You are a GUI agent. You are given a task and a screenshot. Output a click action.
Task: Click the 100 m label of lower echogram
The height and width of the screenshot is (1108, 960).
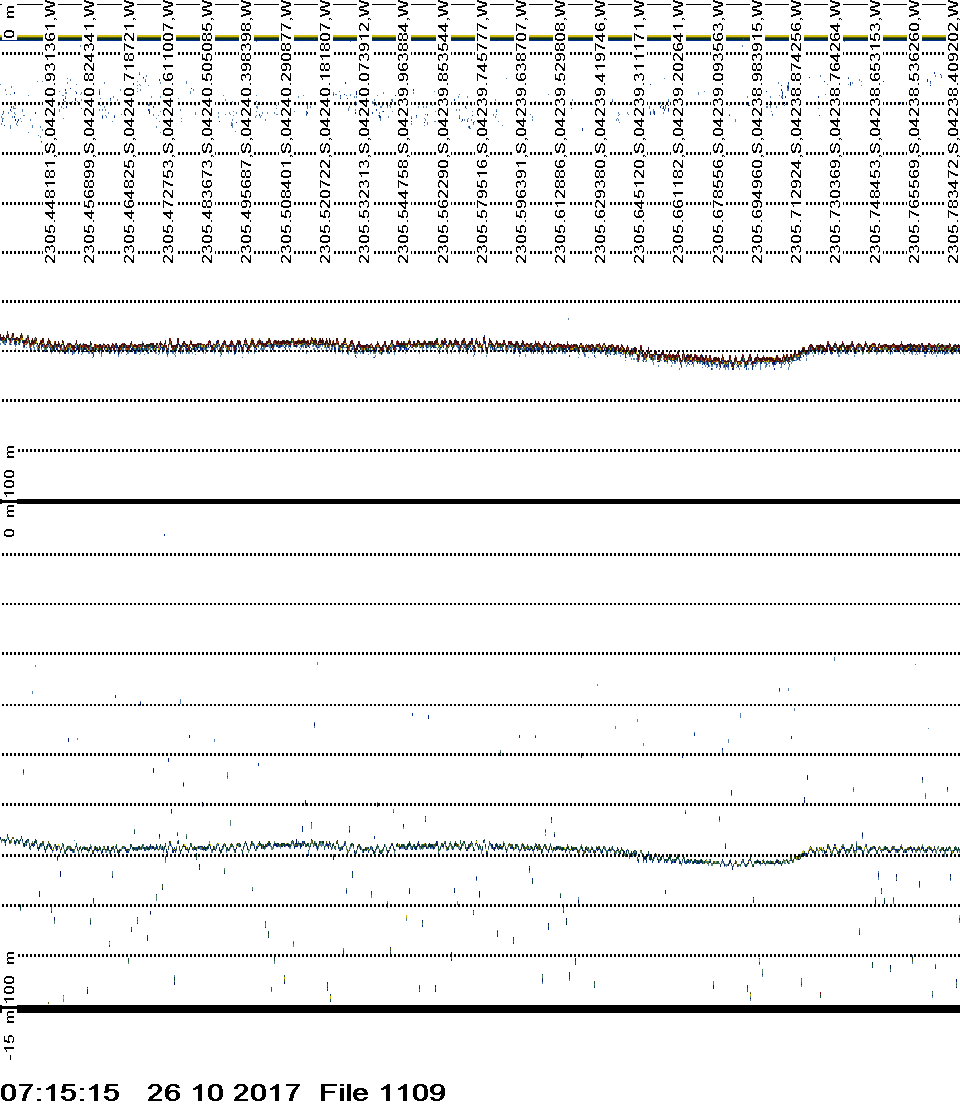9,980
